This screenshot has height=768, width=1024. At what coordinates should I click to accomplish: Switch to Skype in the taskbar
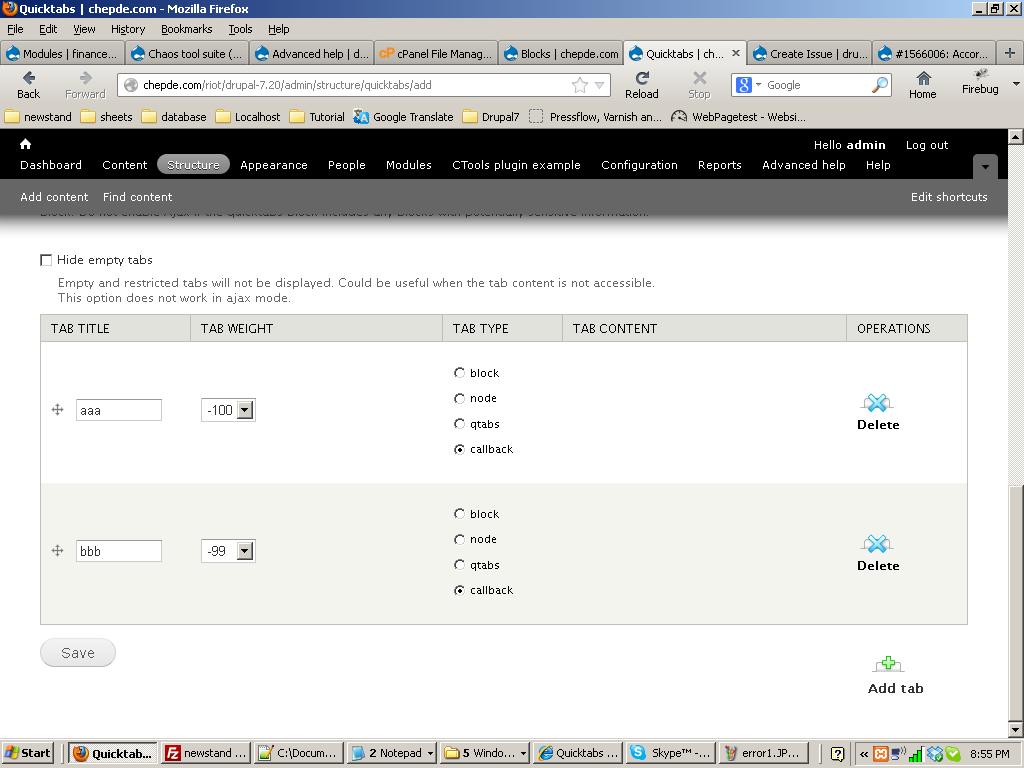coord(670,753)
